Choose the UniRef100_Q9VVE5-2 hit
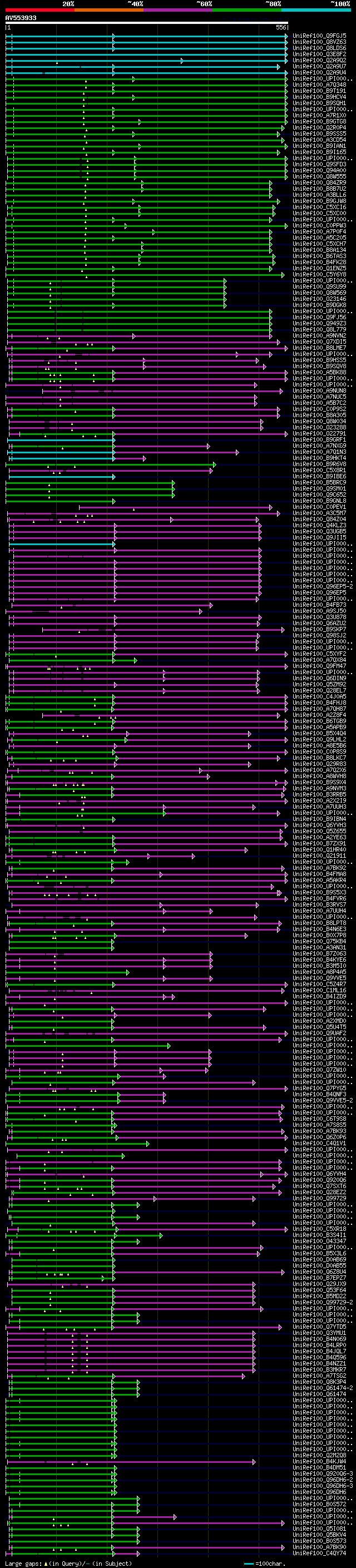The height and width of the screenshot is (1568, 356). tap(322, 1101)
